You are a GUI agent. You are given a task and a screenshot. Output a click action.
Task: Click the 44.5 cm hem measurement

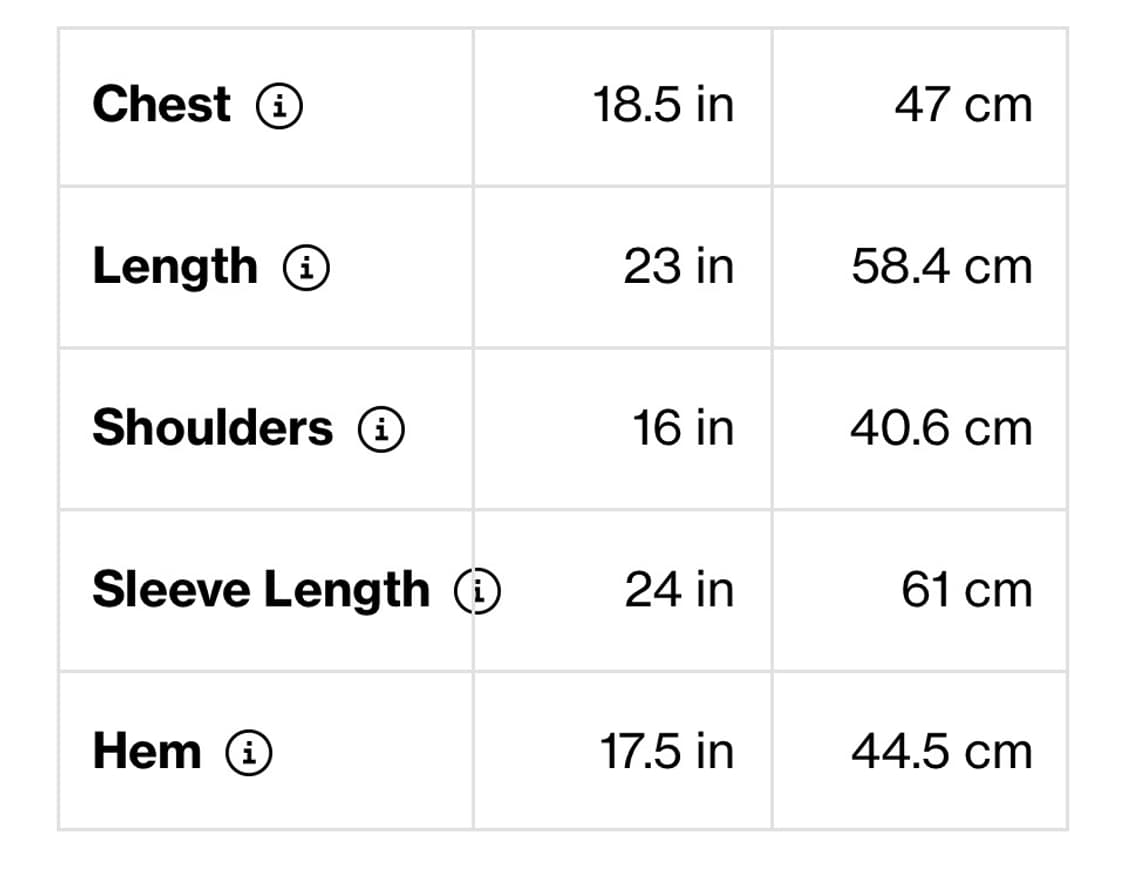click(941, 752)
